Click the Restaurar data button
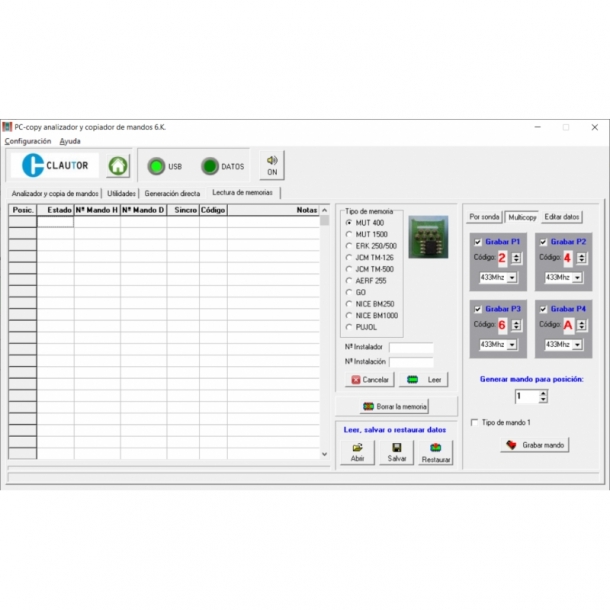Screen dimensions: 610x610 (436, 452)
